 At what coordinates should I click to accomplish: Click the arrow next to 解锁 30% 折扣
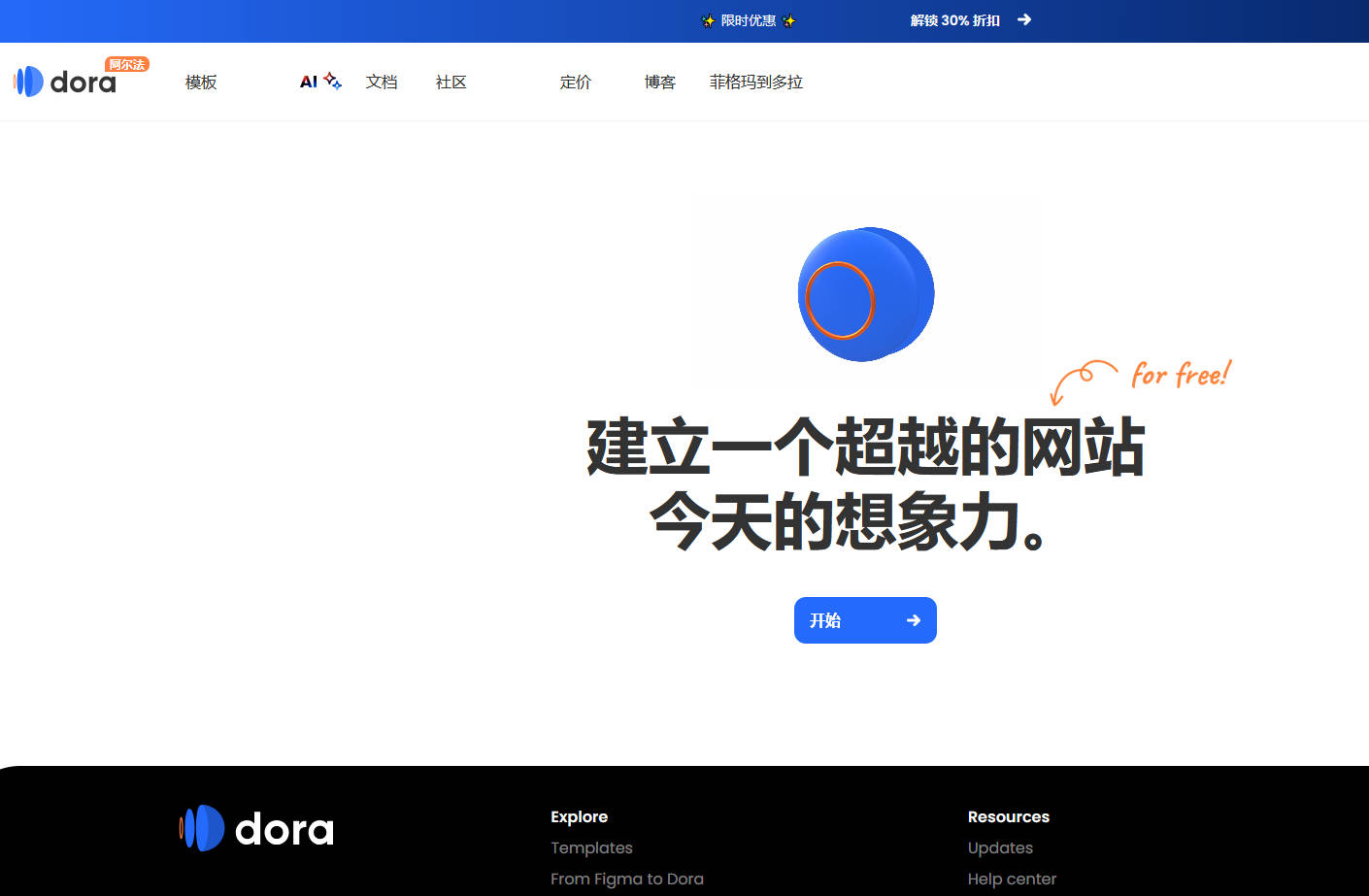[x=1024, y=19]
